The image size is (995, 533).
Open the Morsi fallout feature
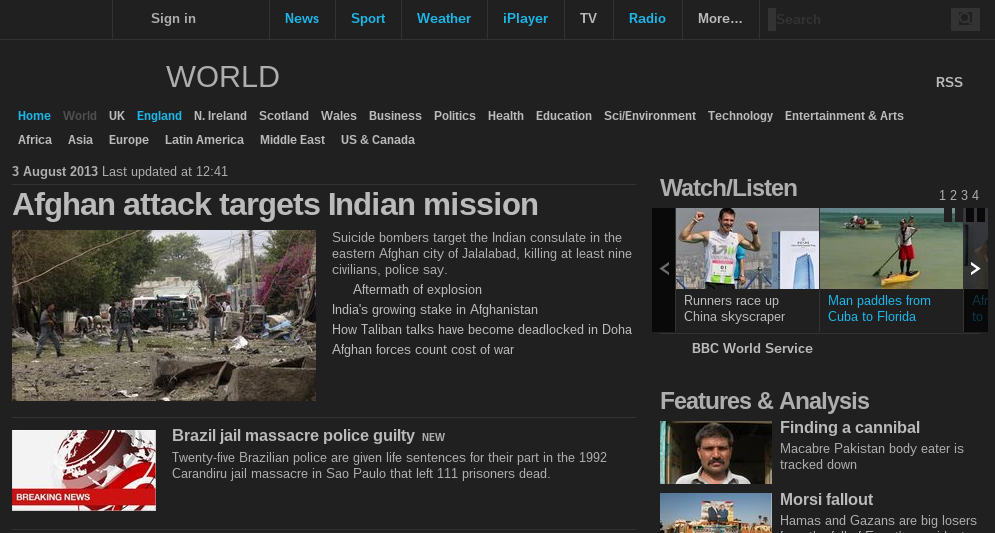click(826, 500)
